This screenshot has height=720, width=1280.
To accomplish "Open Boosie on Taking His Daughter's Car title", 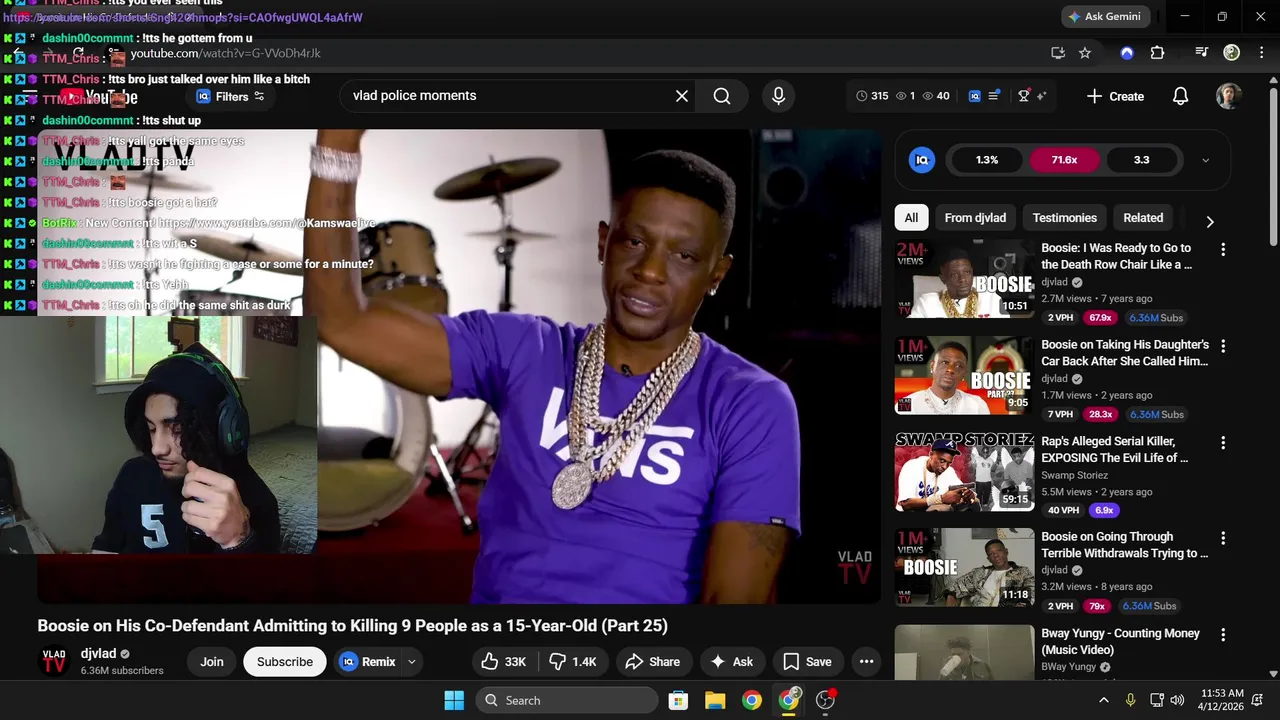I will pos(1125,353).
